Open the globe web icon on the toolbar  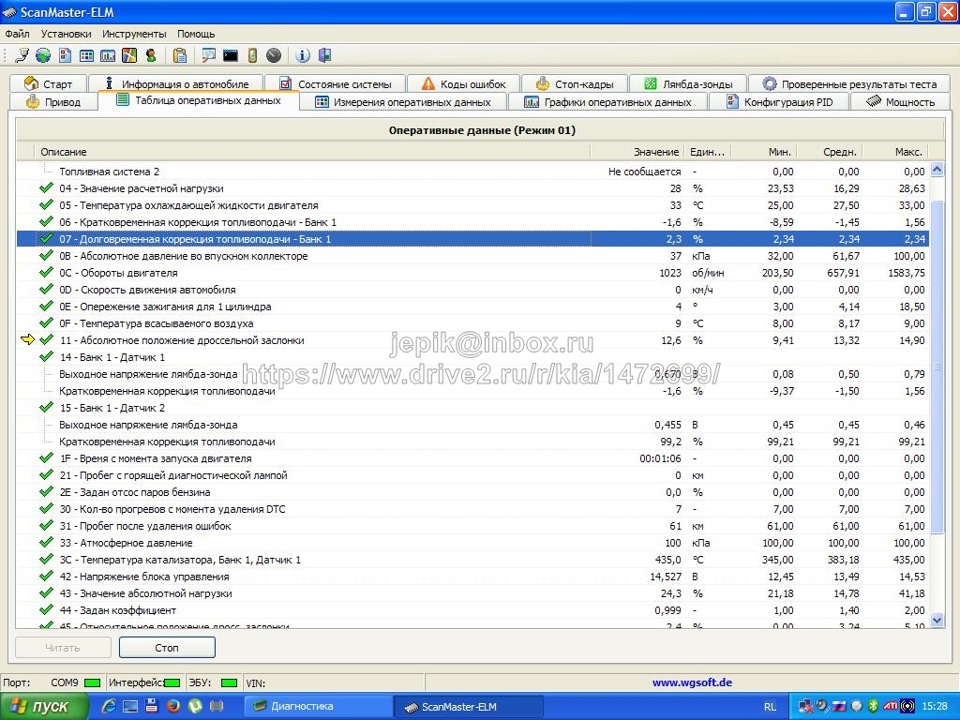(x=41, y=55)
